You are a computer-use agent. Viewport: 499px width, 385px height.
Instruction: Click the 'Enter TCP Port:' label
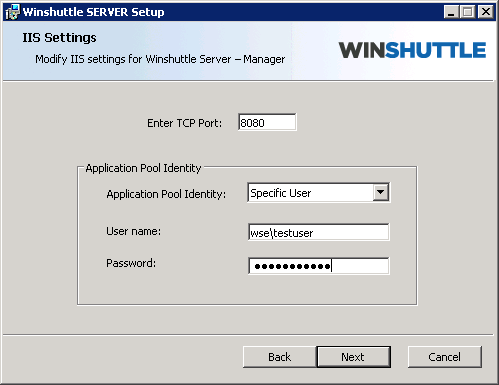184,123
